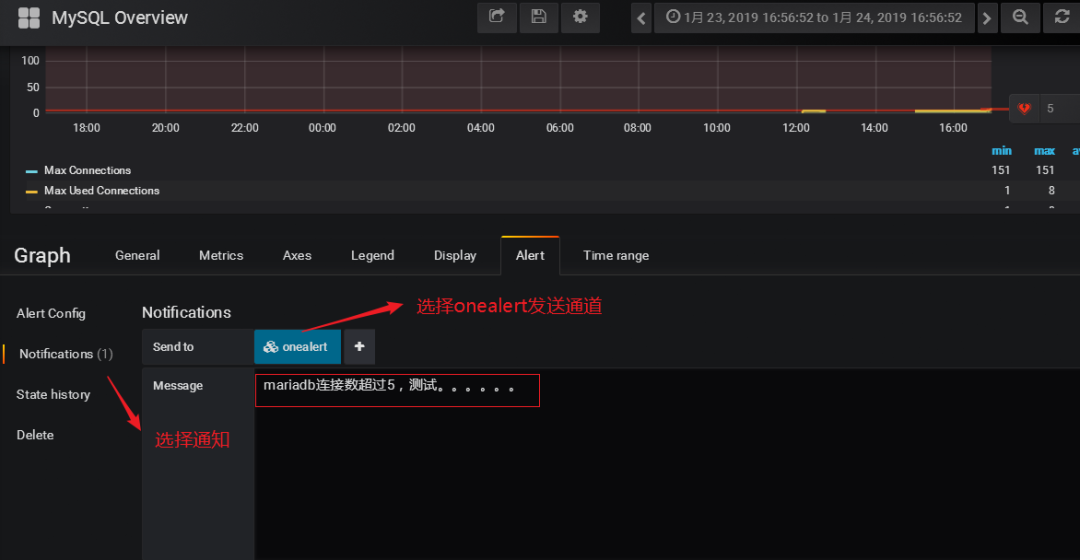
Task: Click the onealert notification tag
Action: (298, 346)
